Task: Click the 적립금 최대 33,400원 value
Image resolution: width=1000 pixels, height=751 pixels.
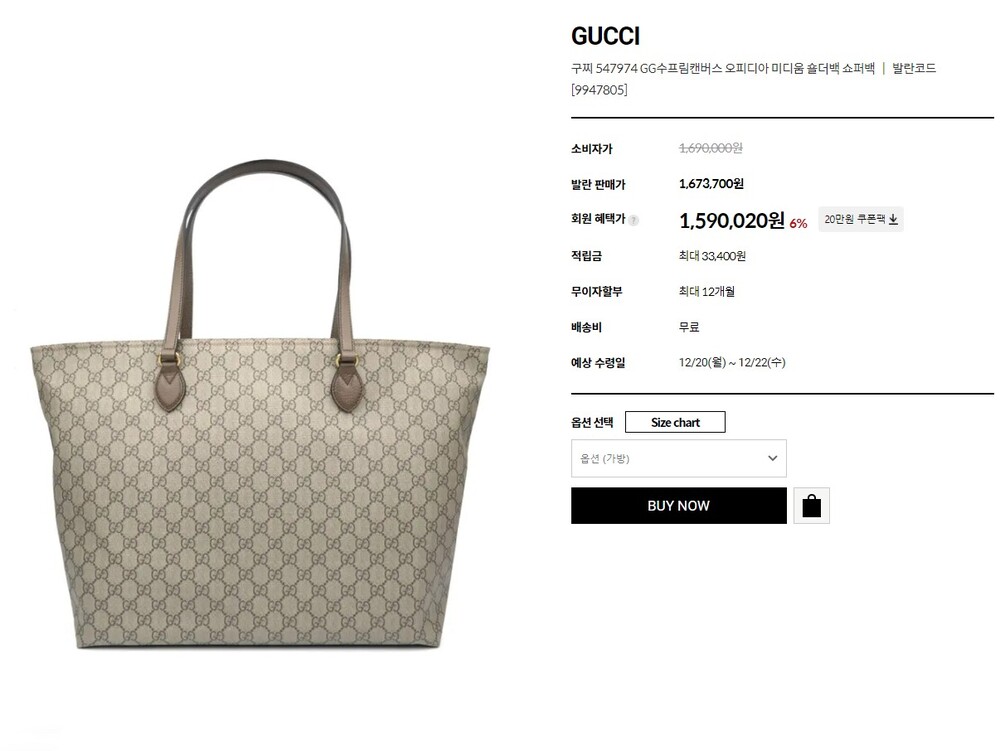Action: click(x=712, y=256)
